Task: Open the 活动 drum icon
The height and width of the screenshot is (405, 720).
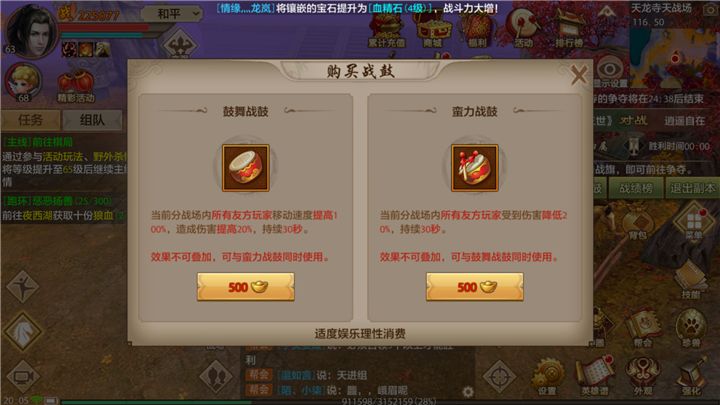Action: coord(523,28)
